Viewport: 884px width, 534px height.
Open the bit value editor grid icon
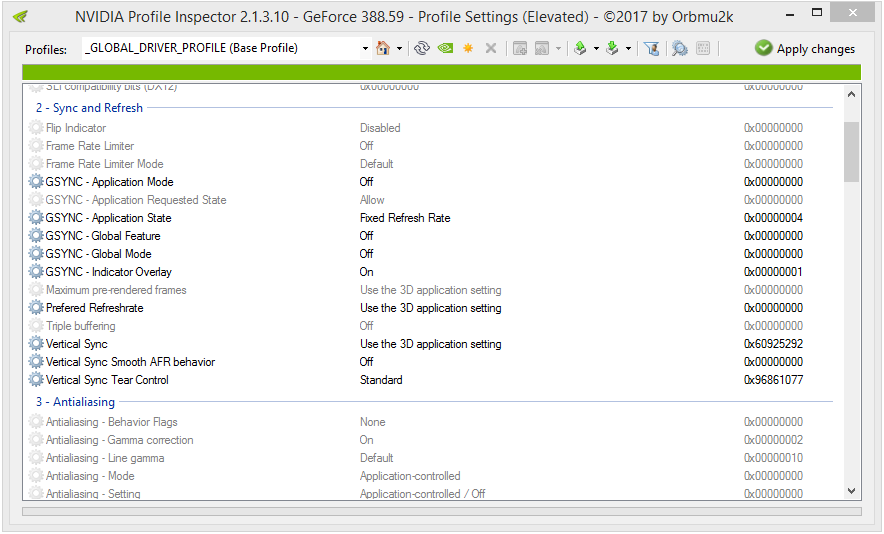(703, 48)
